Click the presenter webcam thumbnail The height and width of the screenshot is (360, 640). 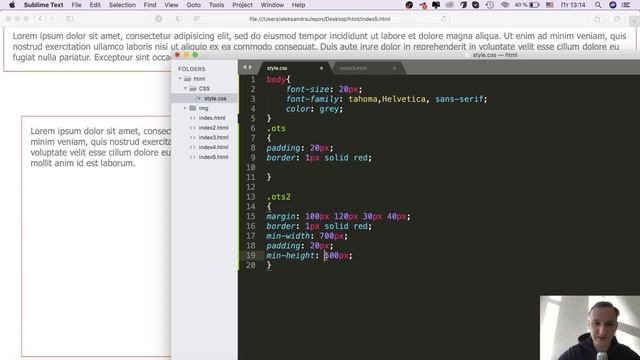[590, 328]
